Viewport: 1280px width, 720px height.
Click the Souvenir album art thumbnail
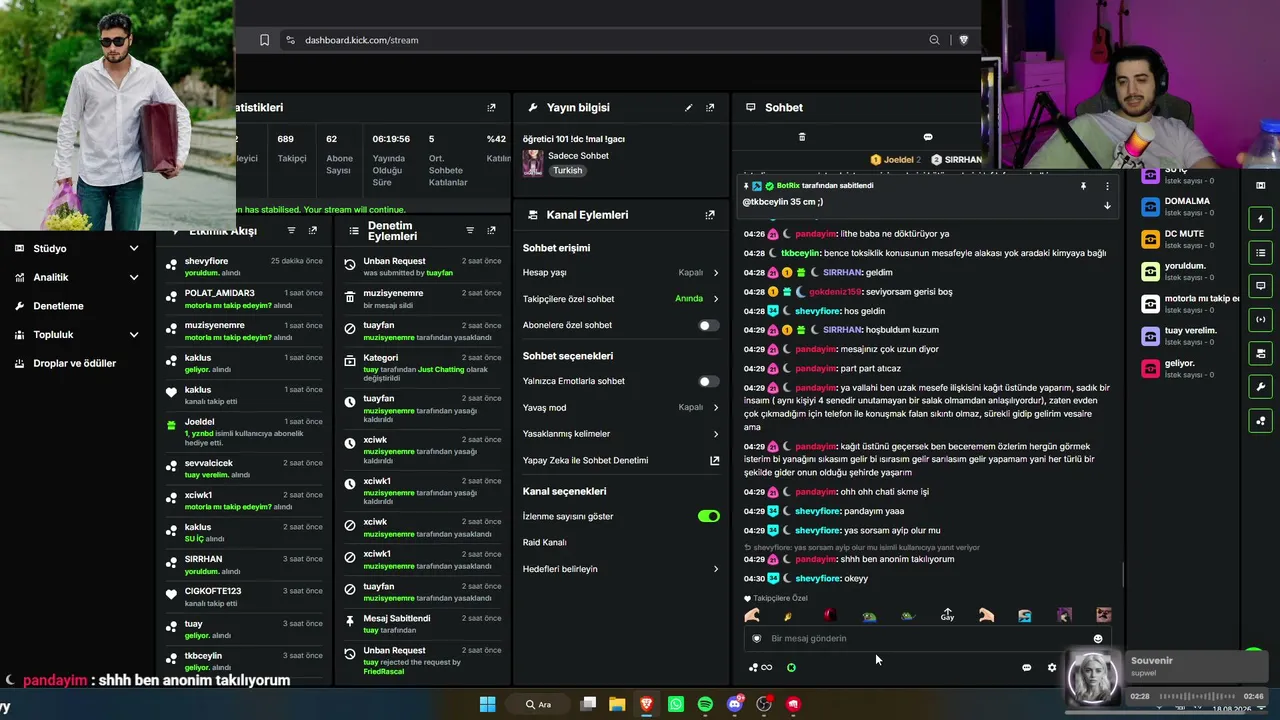tap(1093, 677)
